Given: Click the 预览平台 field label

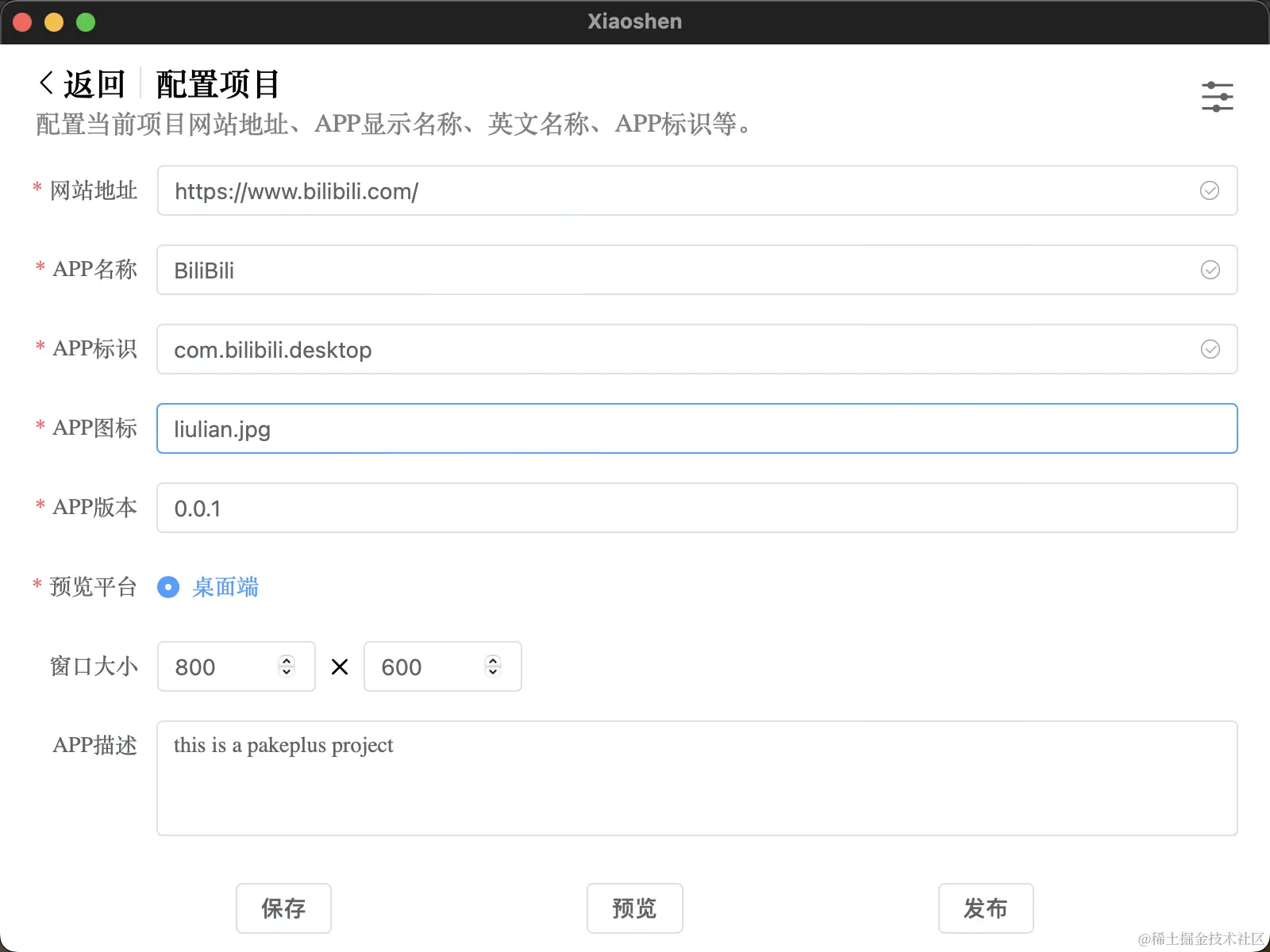Looking at the screenshot, I should click(x=94, y=587).
